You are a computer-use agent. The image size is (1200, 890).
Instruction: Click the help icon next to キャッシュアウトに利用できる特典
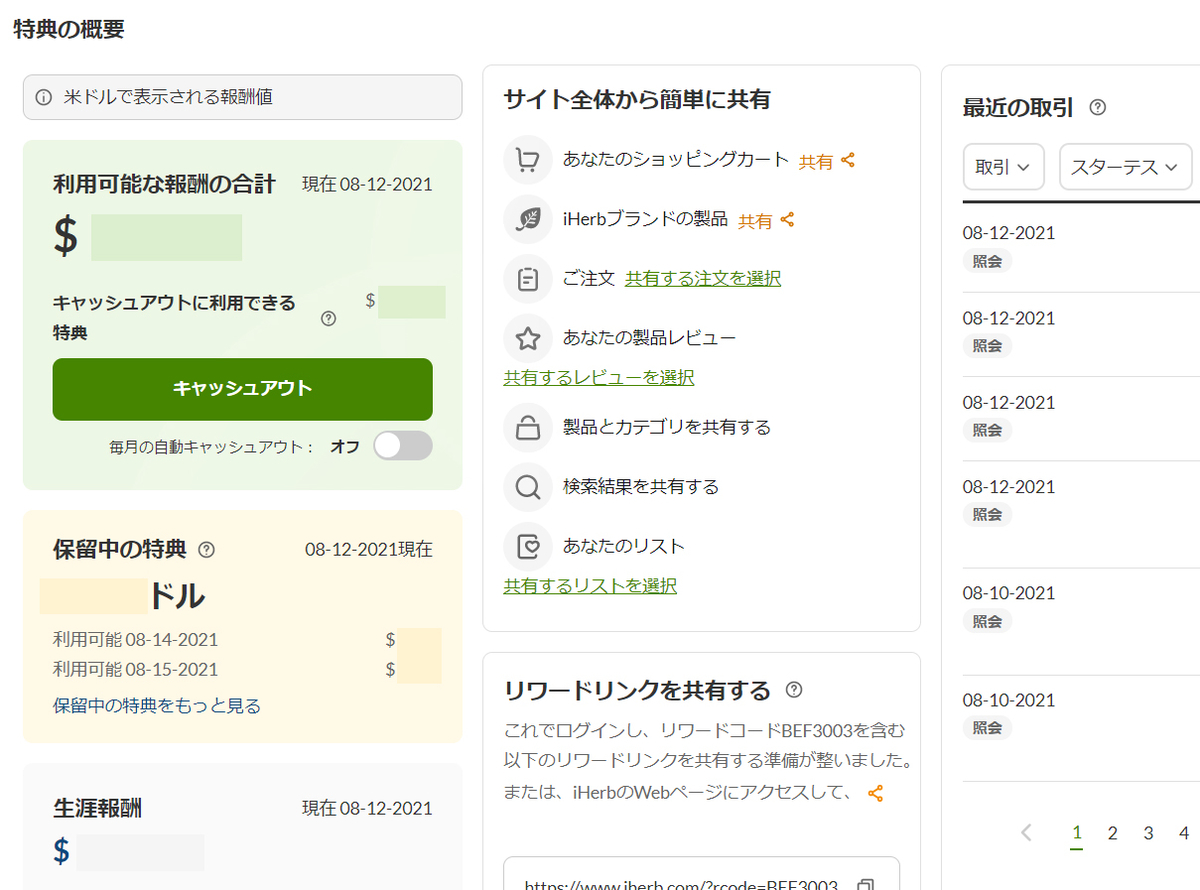pyautogui.click(x=326, y=319)
